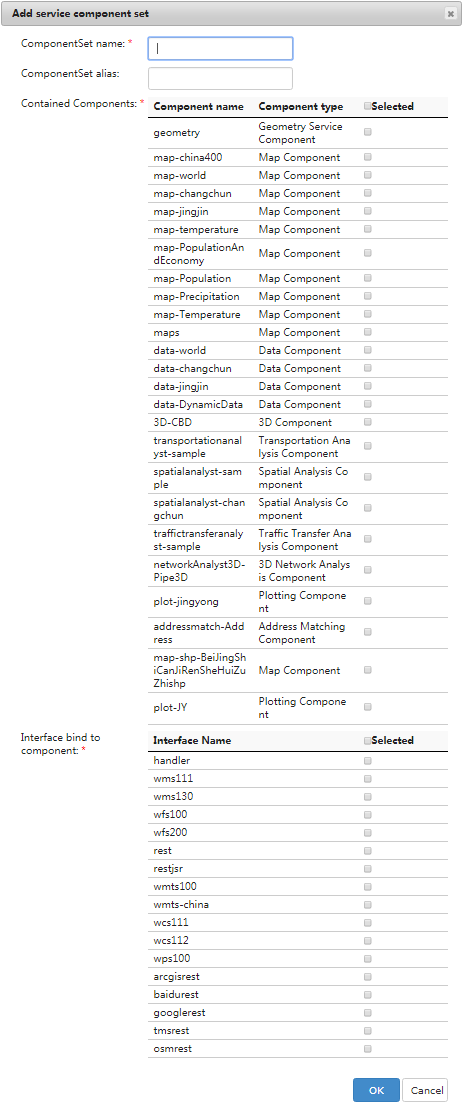Screen dimensions: 462x1108
Task: Tick the data-changchun checkbox
Action: click(367, 368)
